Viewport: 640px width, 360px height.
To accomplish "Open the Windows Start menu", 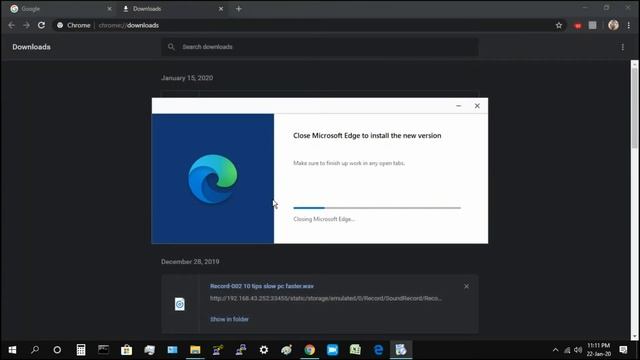I will click(12, 350).
